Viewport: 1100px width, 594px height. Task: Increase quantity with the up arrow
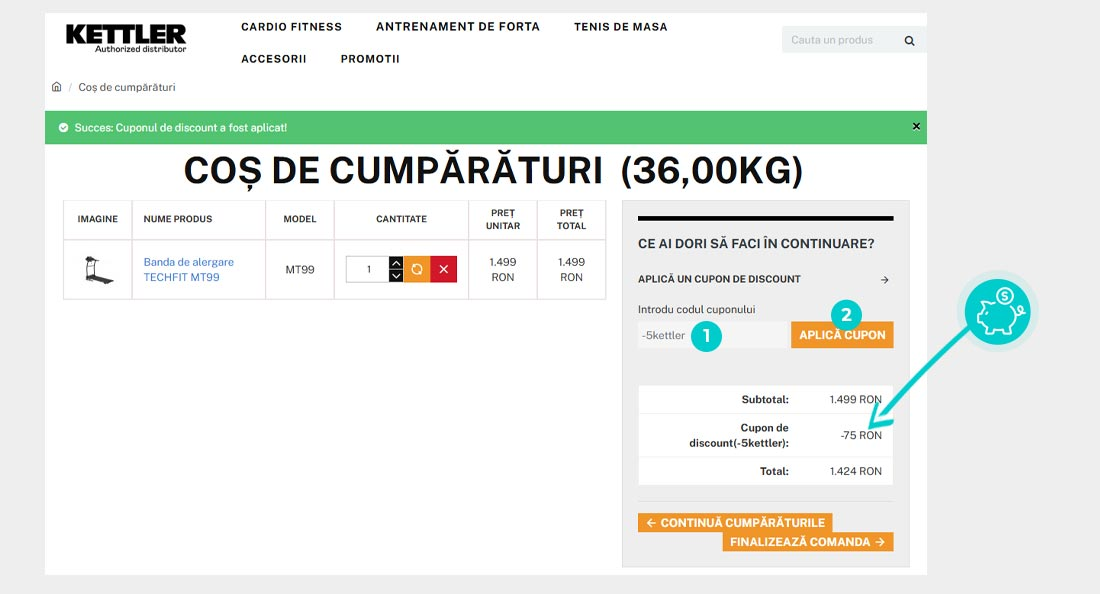[396, 263]
